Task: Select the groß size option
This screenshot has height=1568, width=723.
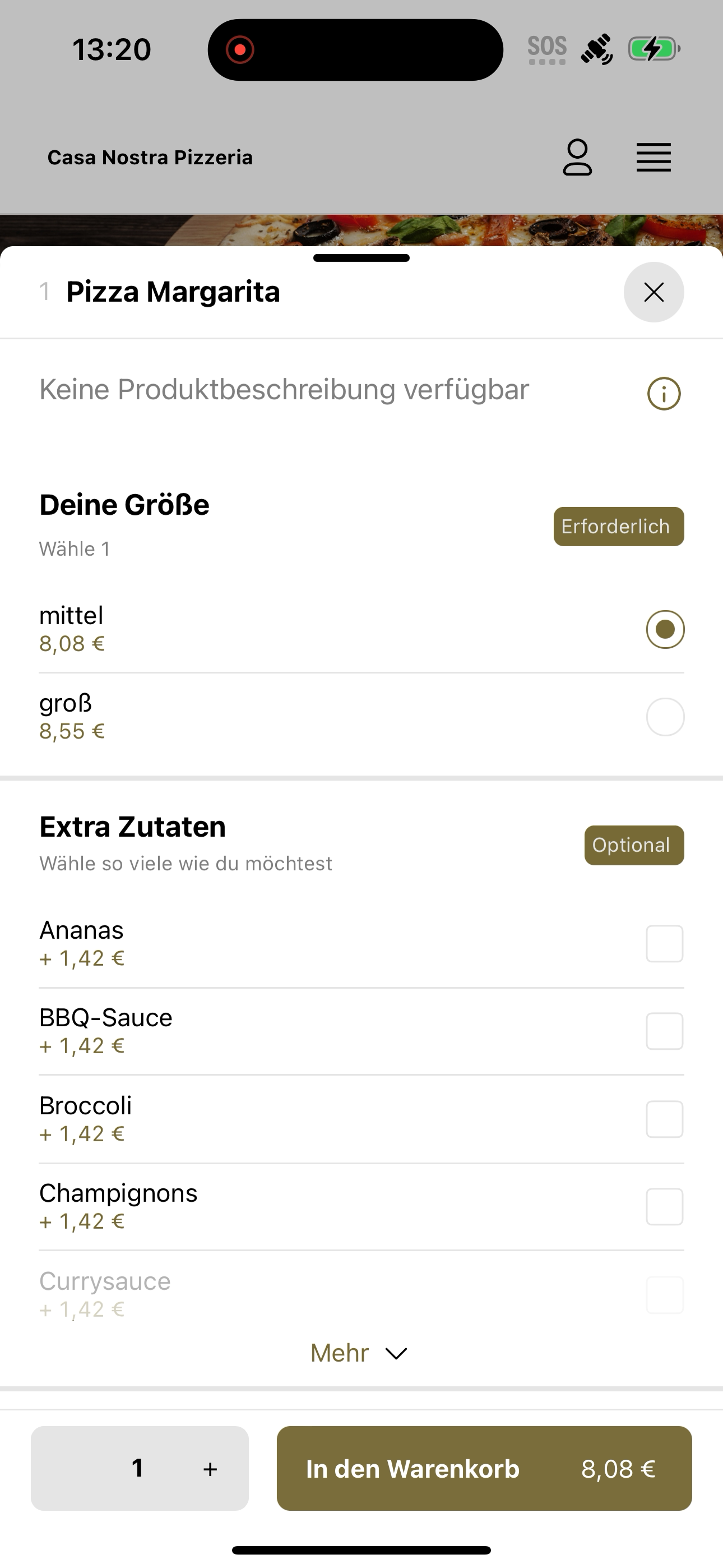Action: [x=361, y=717]
